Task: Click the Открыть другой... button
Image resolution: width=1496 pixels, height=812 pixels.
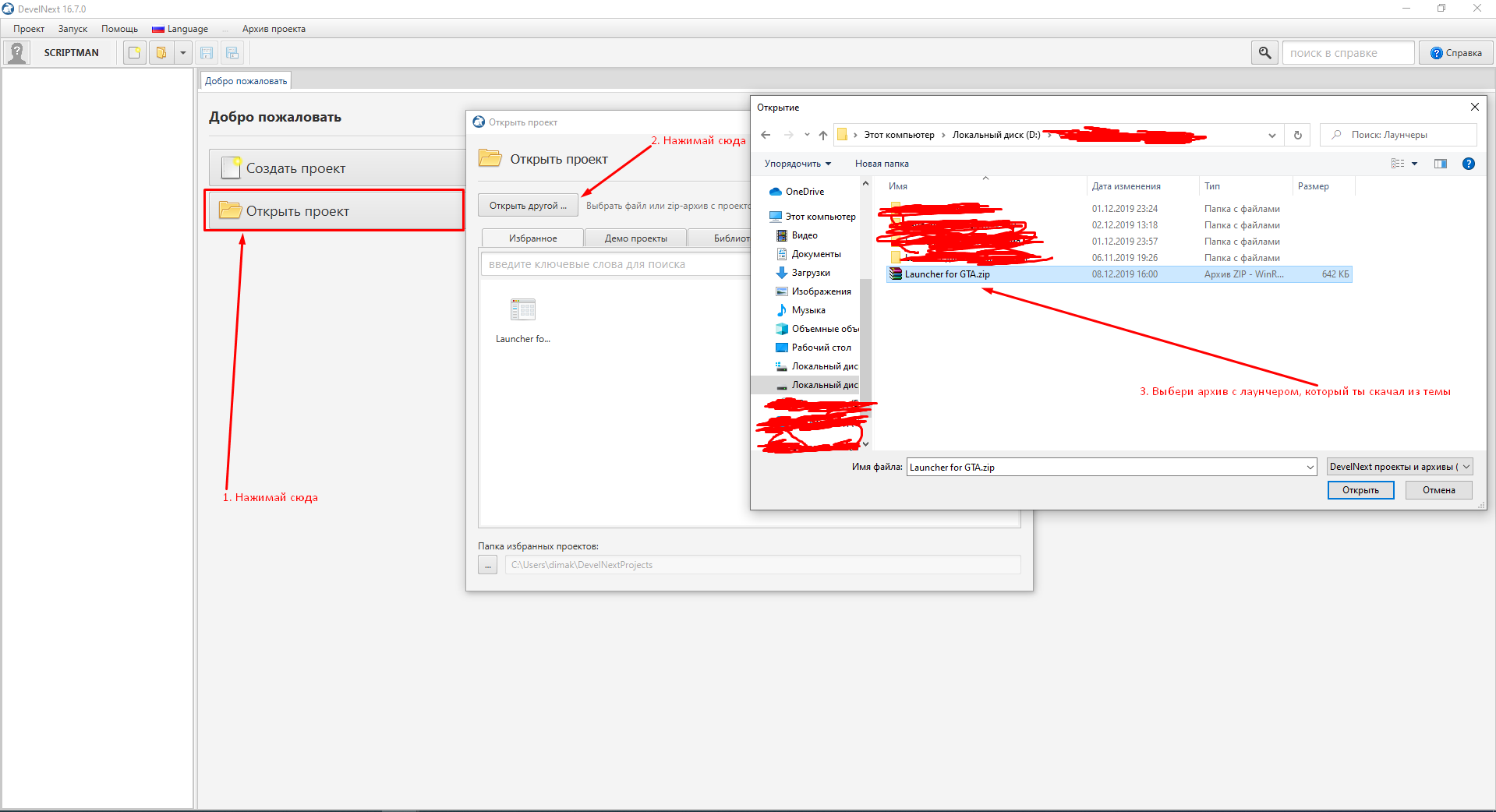Action: (x=528, y=206)
